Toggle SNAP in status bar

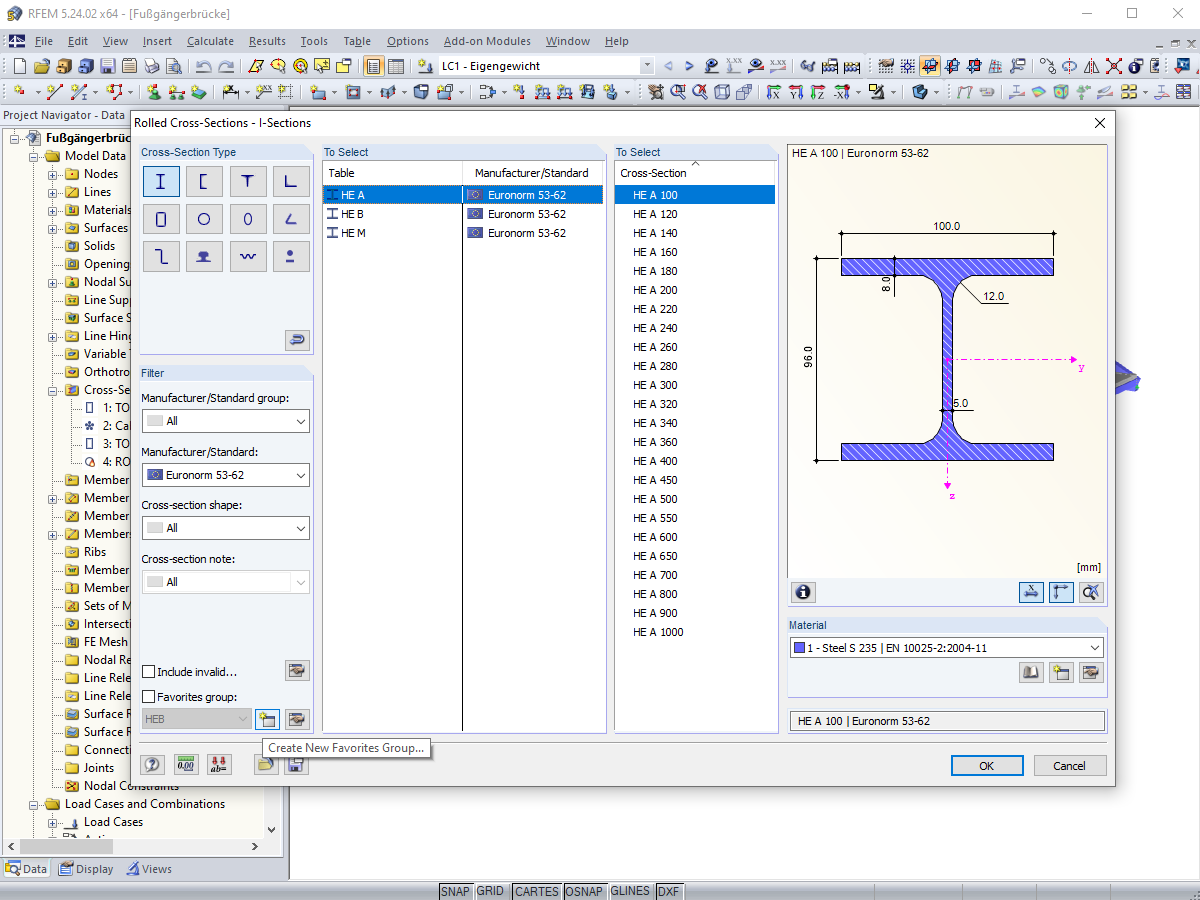click(455, 891)
